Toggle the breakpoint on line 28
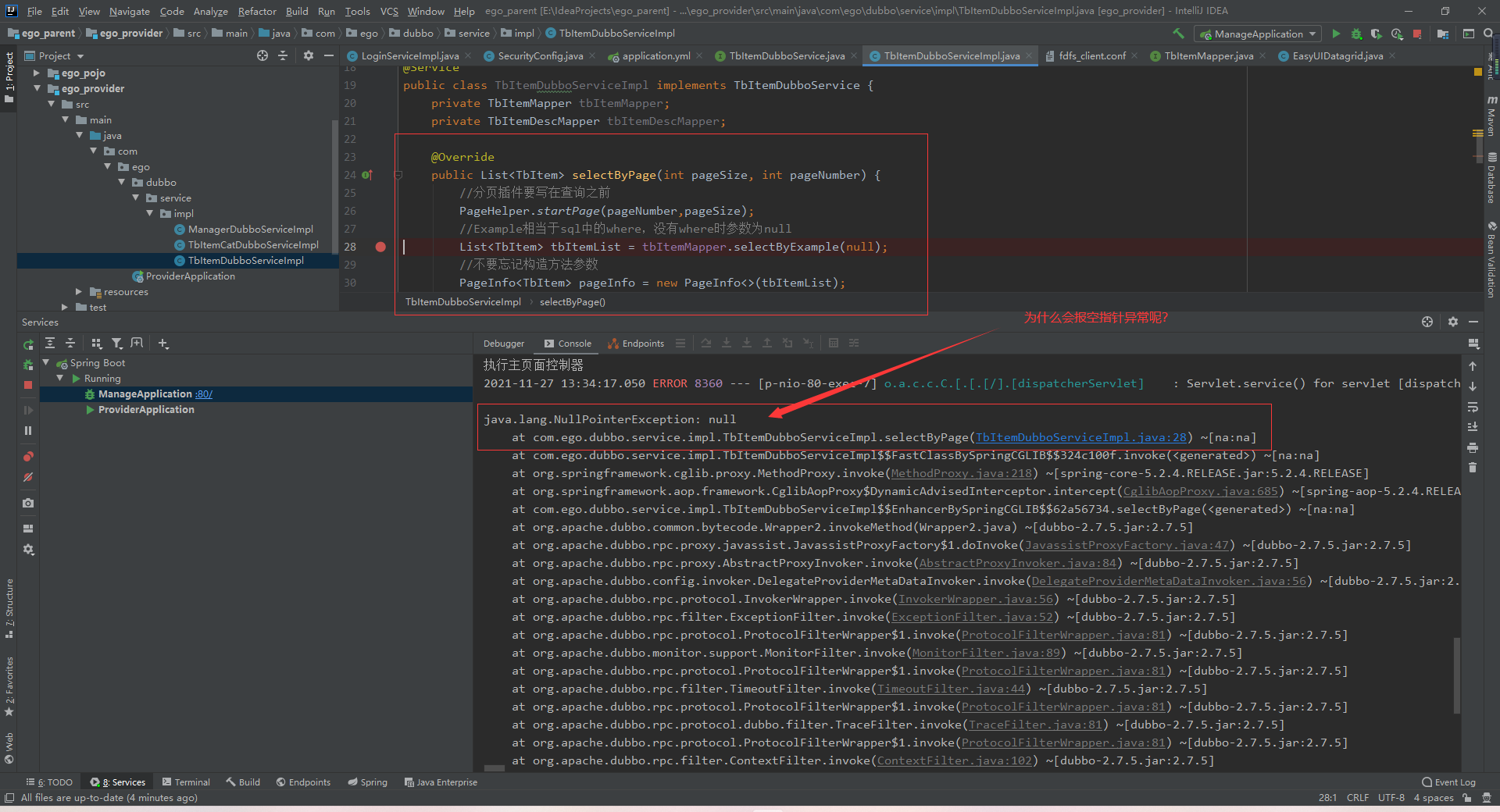The height and width of the screenshot is (812, 1500). (380, 247)
